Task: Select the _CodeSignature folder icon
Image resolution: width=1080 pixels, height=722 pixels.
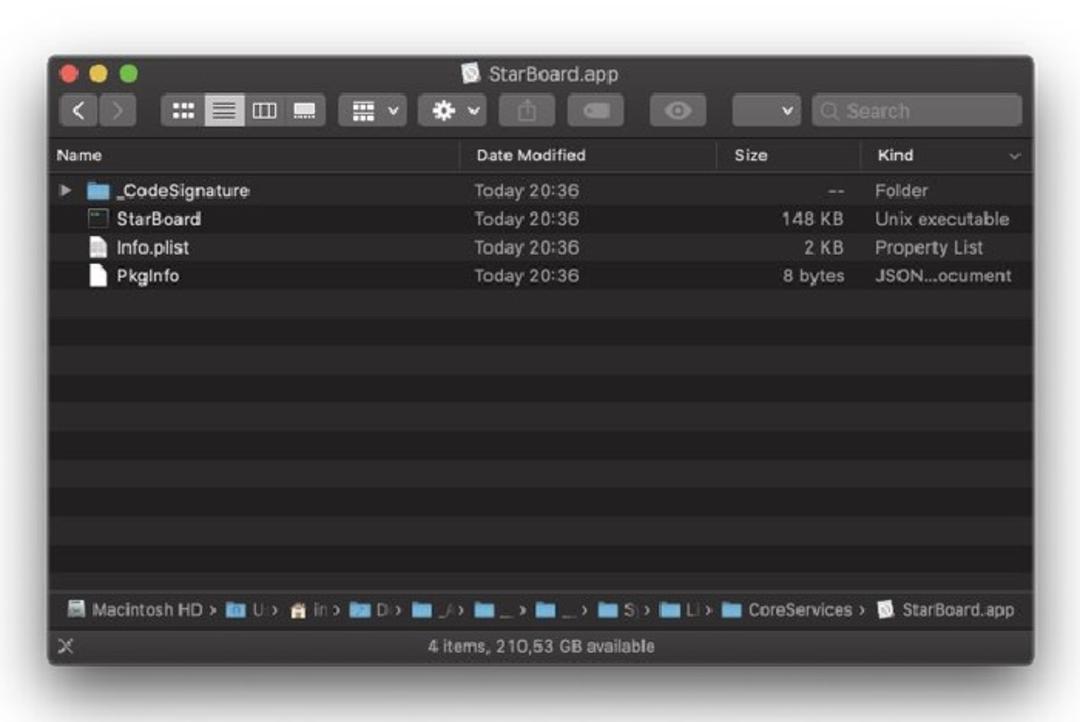Action: 98,191
